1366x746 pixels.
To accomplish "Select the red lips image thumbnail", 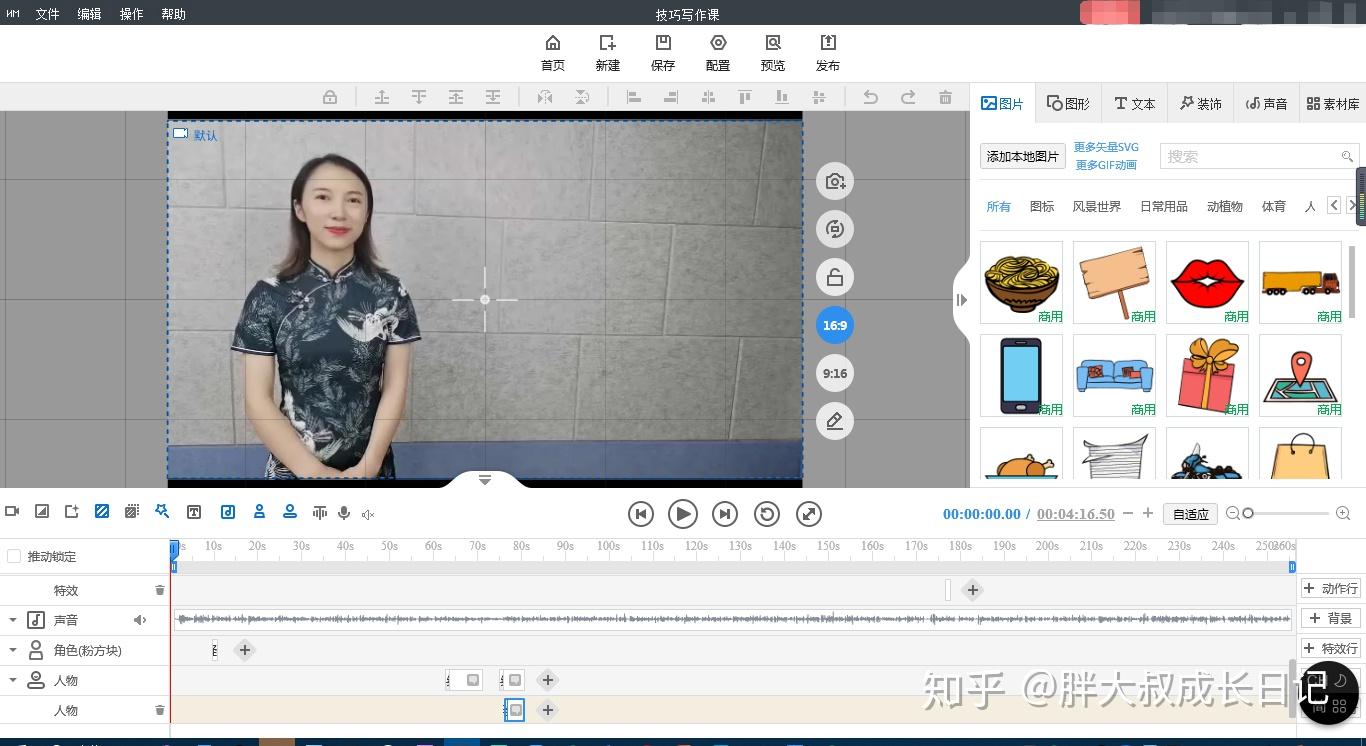I will click(1208, 282).
